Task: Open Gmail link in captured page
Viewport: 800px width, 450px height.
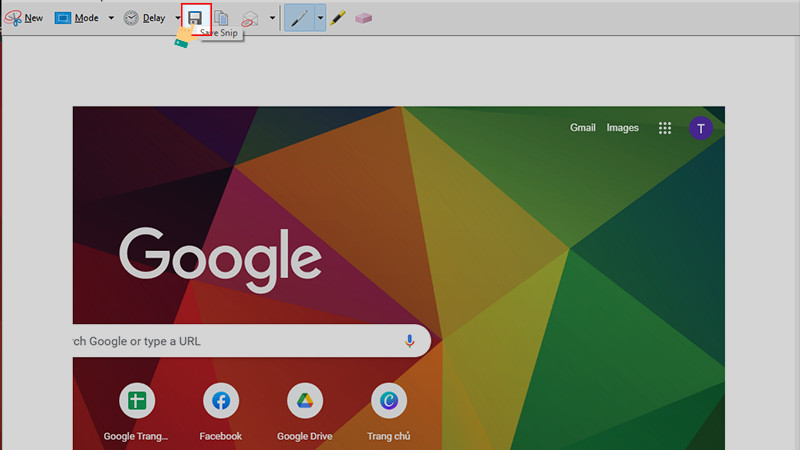Action: point(583,128)
